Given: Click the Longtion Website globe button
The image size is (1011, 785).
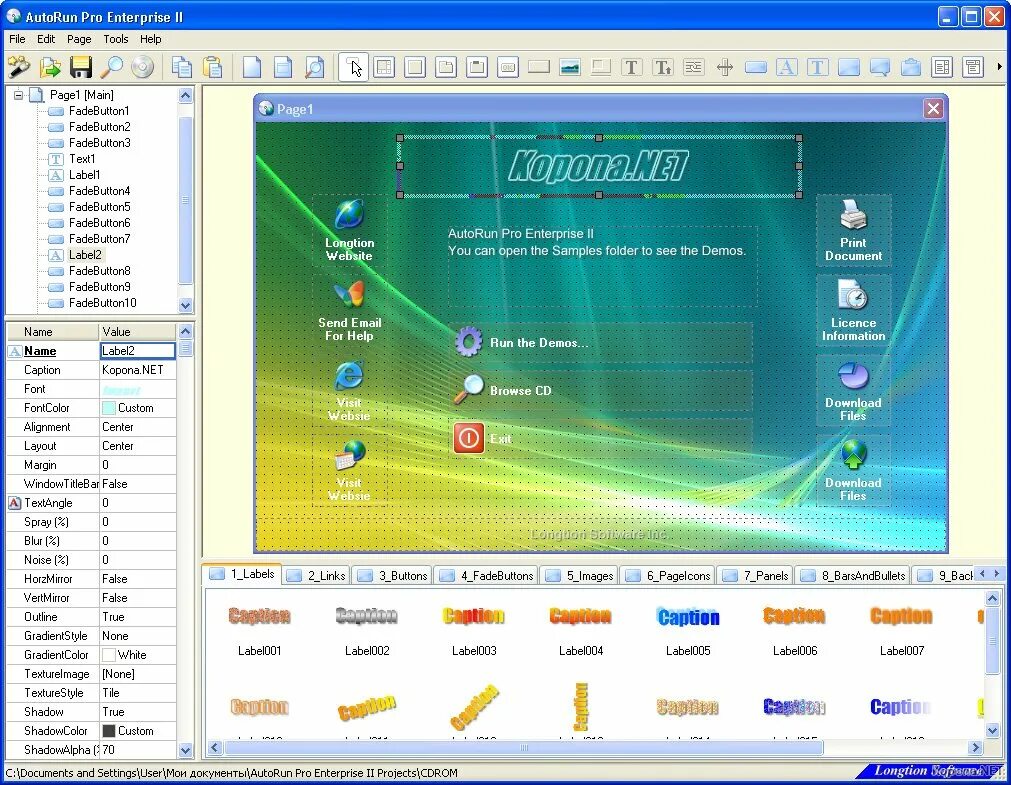Looking at the screenshot, I should coord(349,230).
